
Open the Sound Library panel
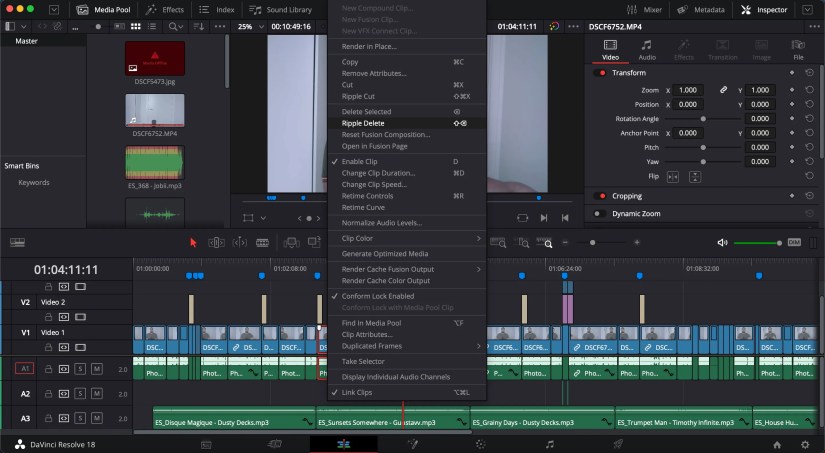[280, 9]
